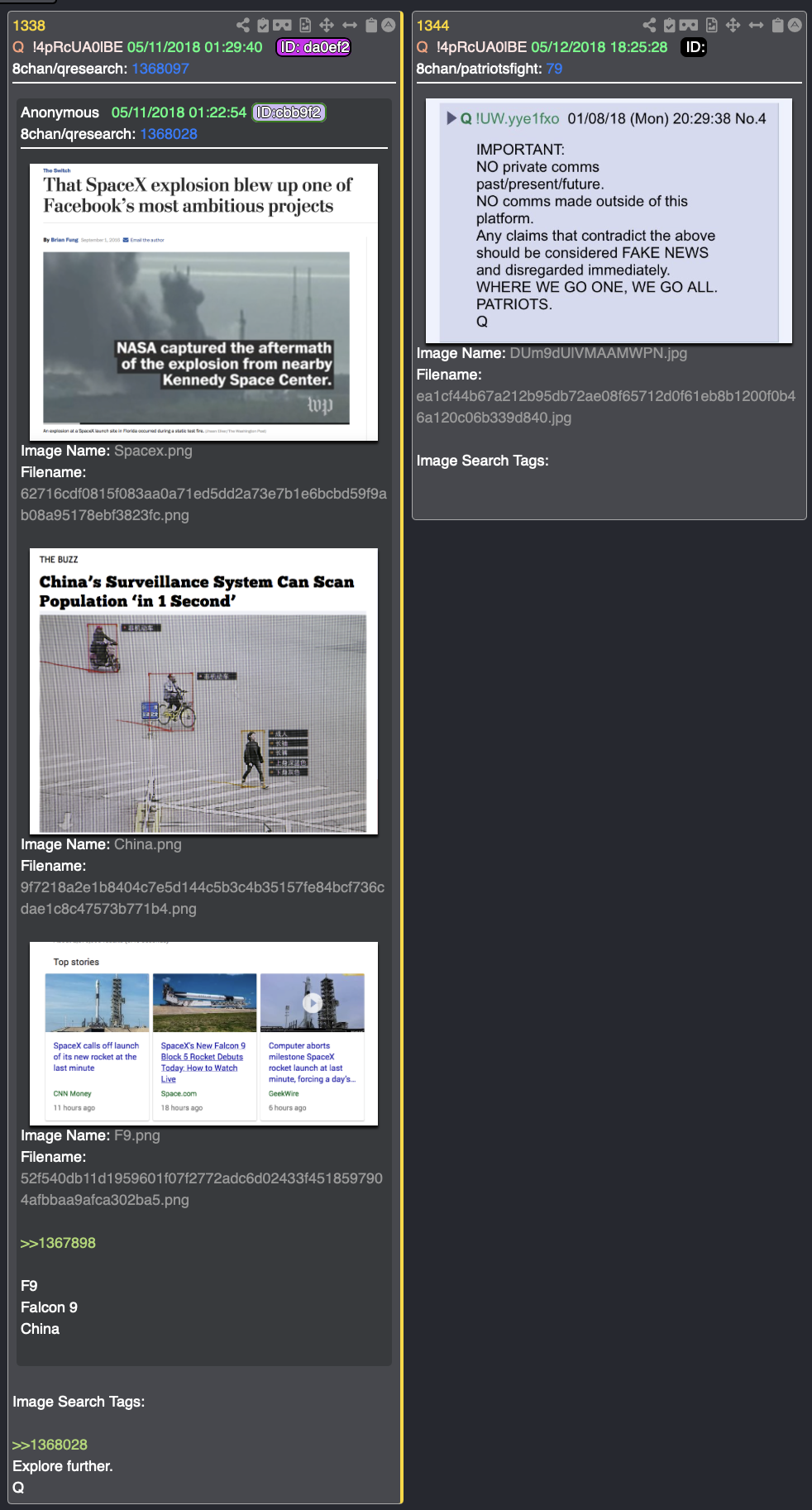Click the horizontal arrows icon on post 1338
Screen dimensions: 812x1510
click(x=350, y=26)
